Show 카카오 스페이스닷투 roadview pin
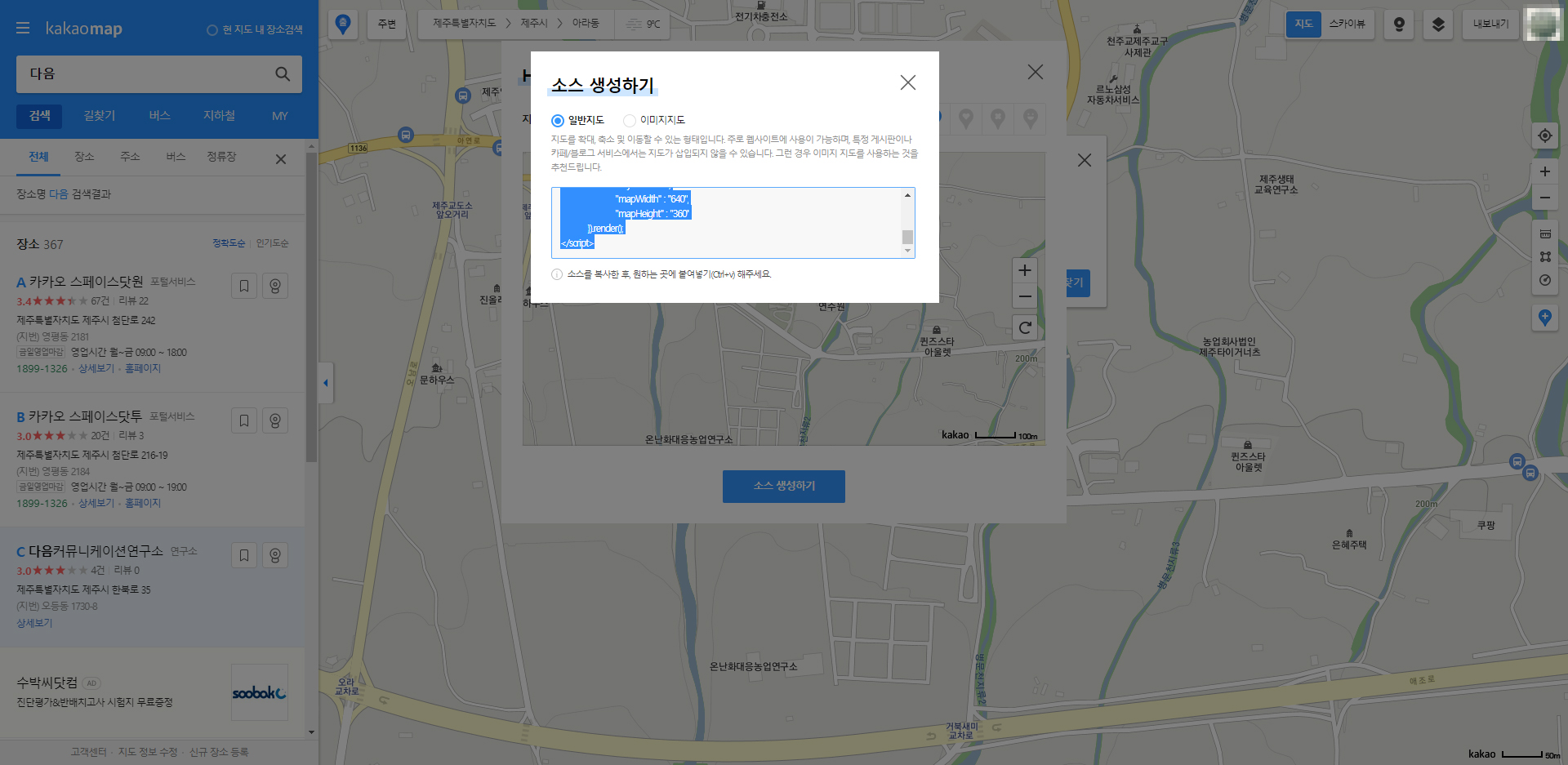1568x765 pixels. click(x=275, y=420)
